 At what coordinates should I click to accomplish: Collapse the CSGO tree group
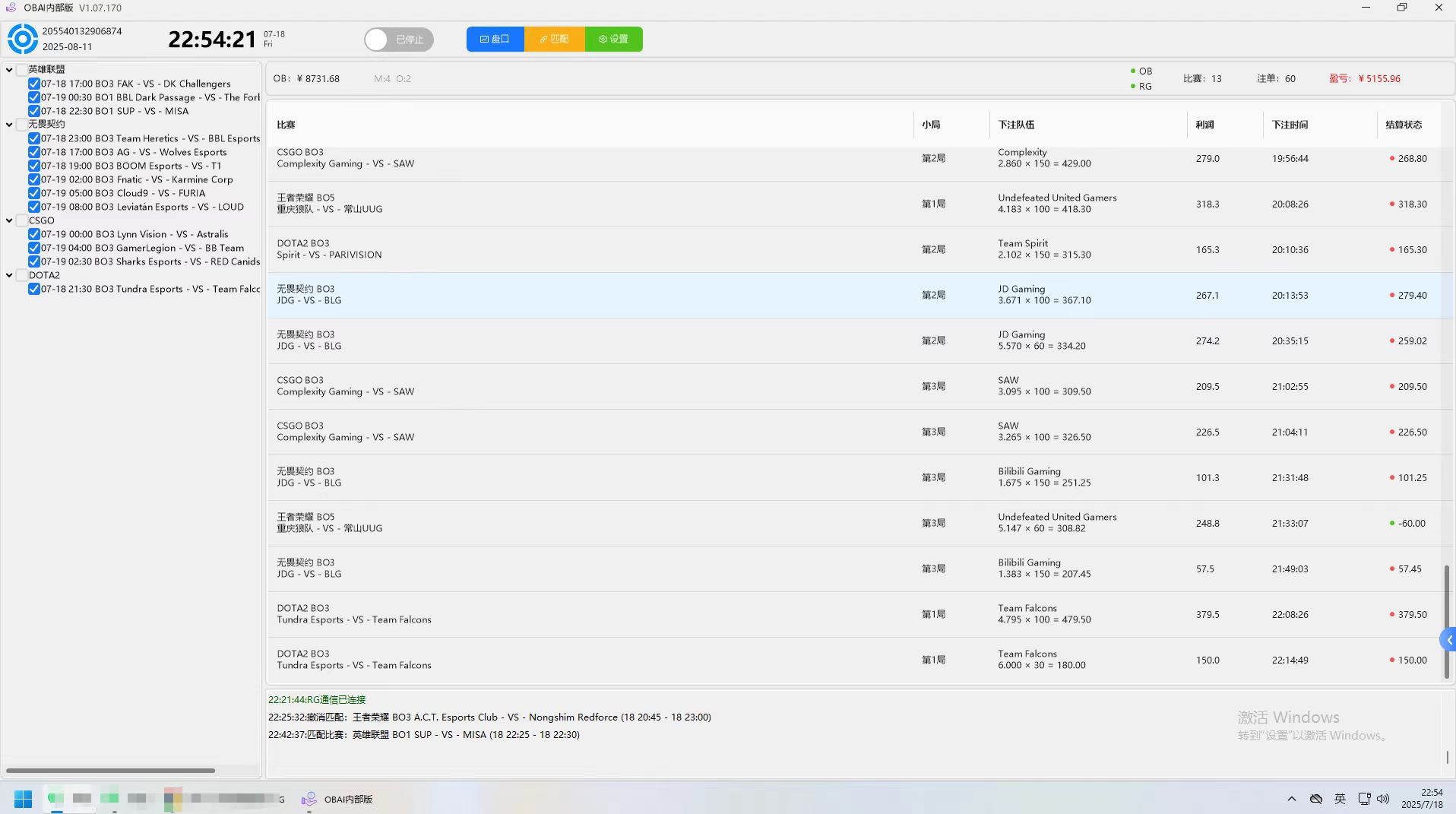[x=9, y=220]
